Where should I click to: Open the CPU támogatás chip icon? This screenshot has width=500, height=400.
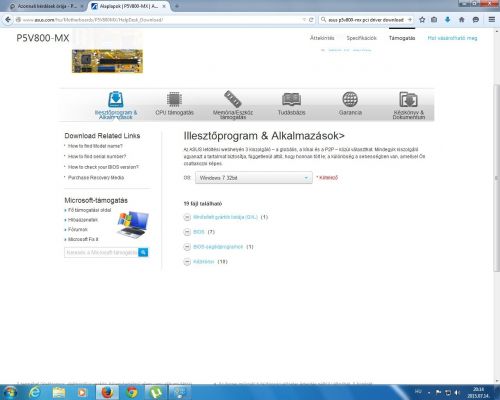tap(174, 99)
